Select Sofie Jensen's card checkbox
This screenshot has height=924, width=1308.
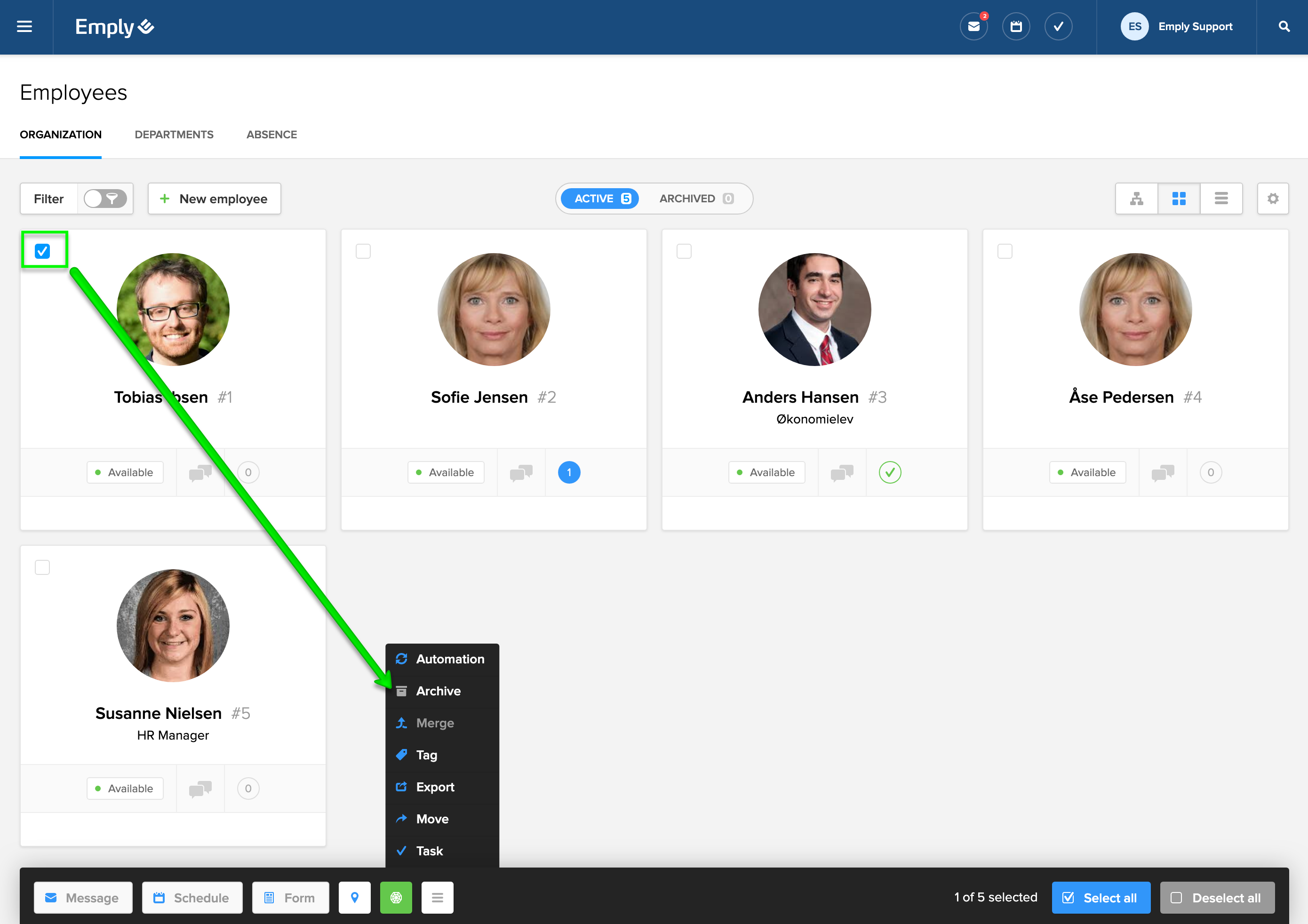click(363, 251)
